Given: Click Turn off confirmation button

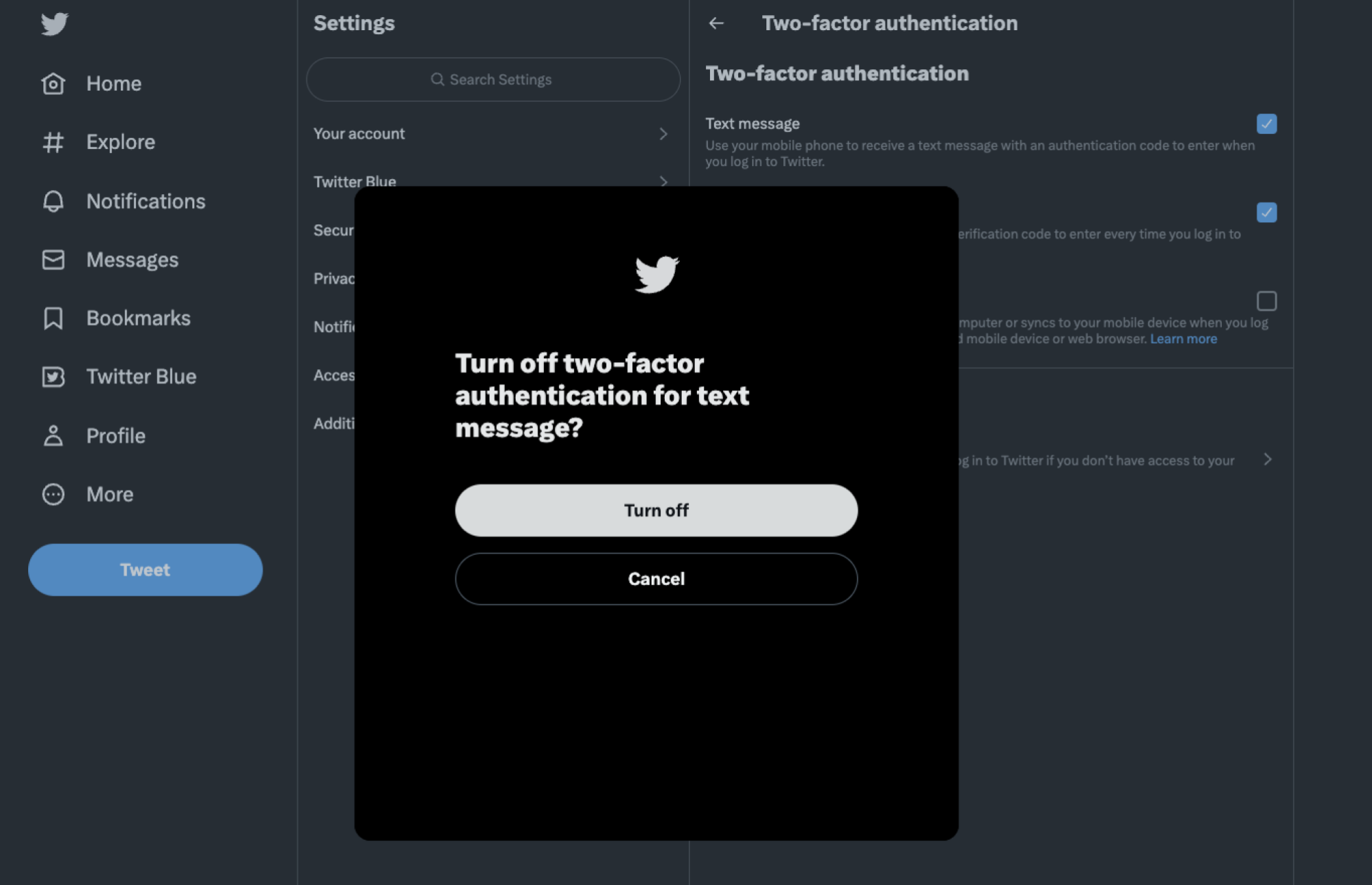Looking at the screenshot, I should click(656, 510).
